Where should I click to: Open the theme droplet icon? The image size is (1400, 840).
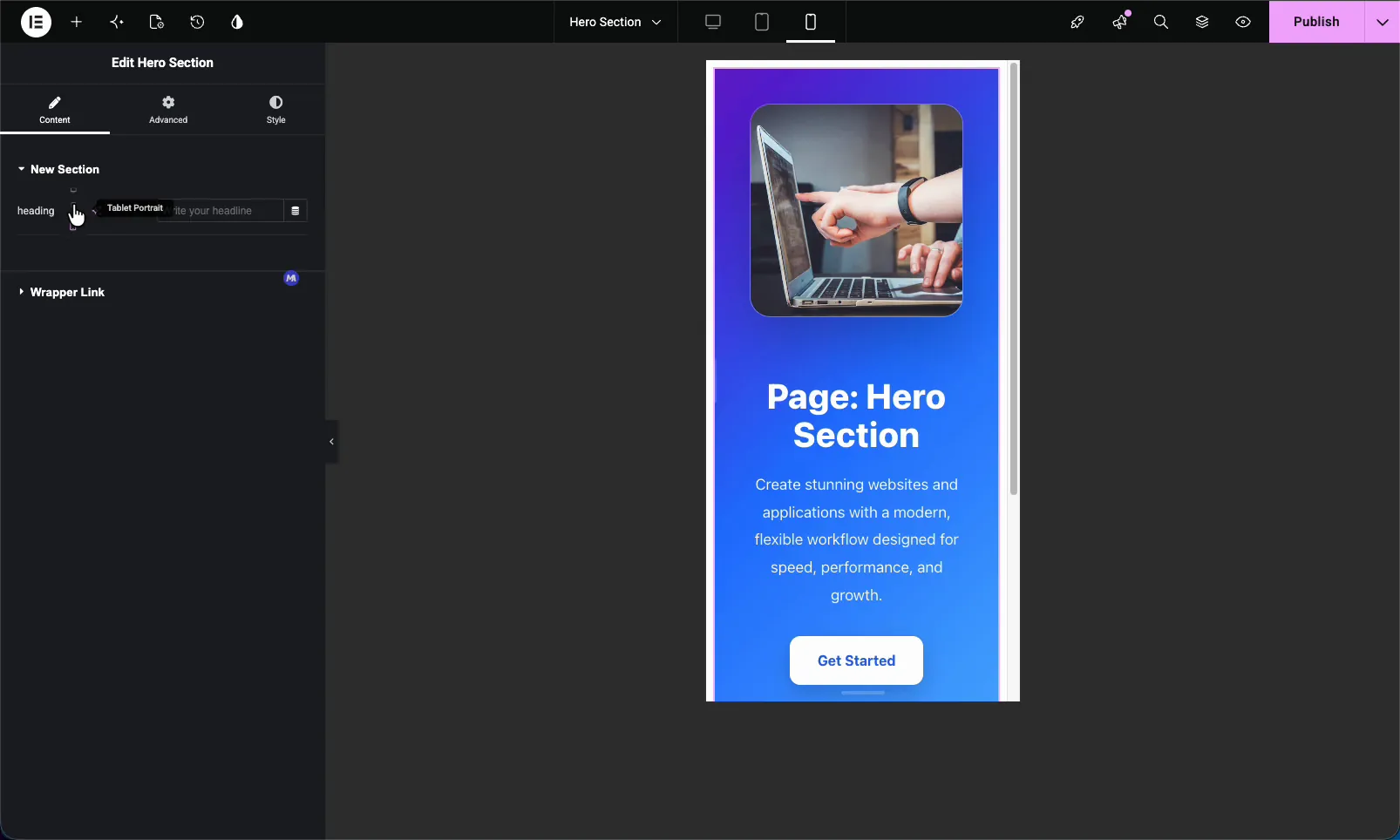pyautogui.click(x=237, y=22)
